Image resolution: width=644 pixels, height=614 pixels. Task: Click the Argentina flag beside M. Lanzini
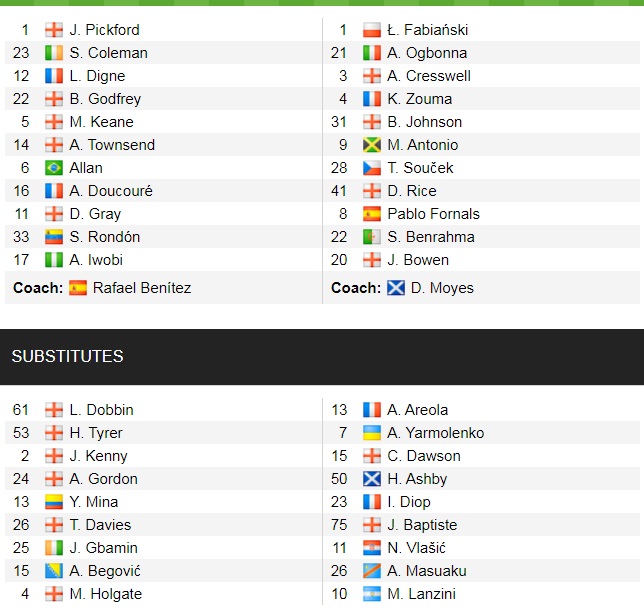click(372, 594)
